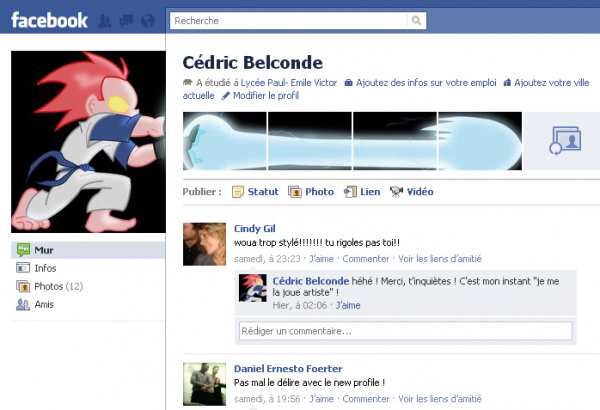
Task: Click inside the Recherche search field
Action: point(289,21)
